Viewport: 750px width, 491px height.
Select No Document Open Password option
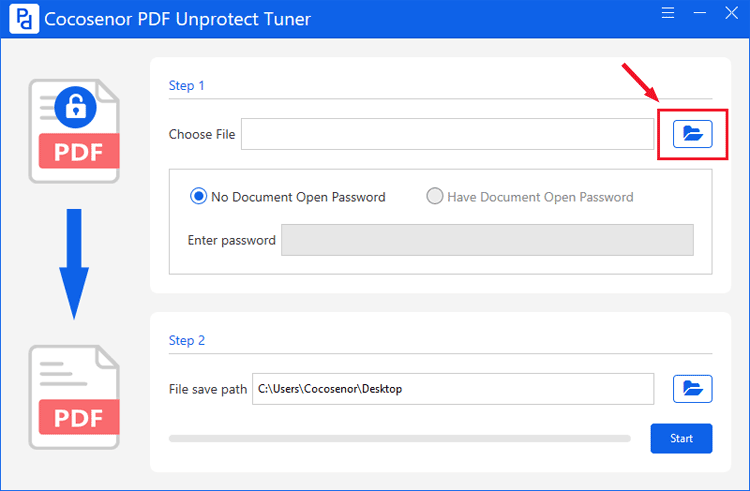[287, 196]
